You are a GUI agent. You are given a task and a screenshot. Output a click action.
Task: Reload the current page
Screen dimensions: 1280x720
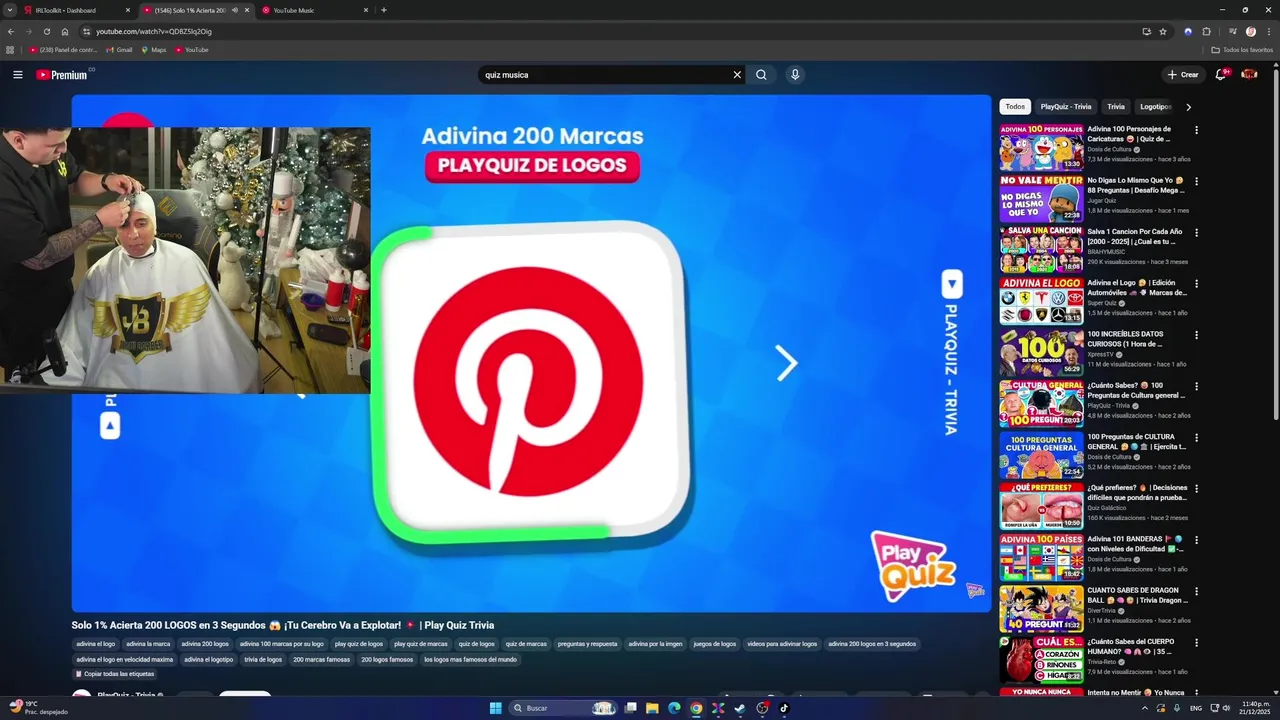point(46,31)
